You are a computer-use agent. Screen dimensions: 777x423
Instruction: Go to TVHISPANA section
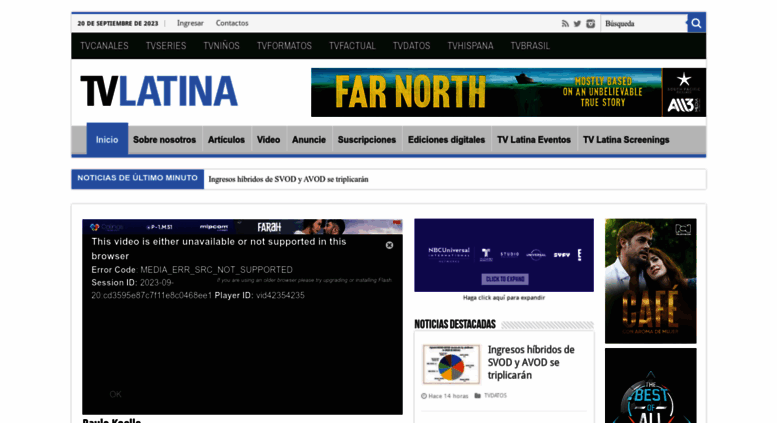coord(471,46)
